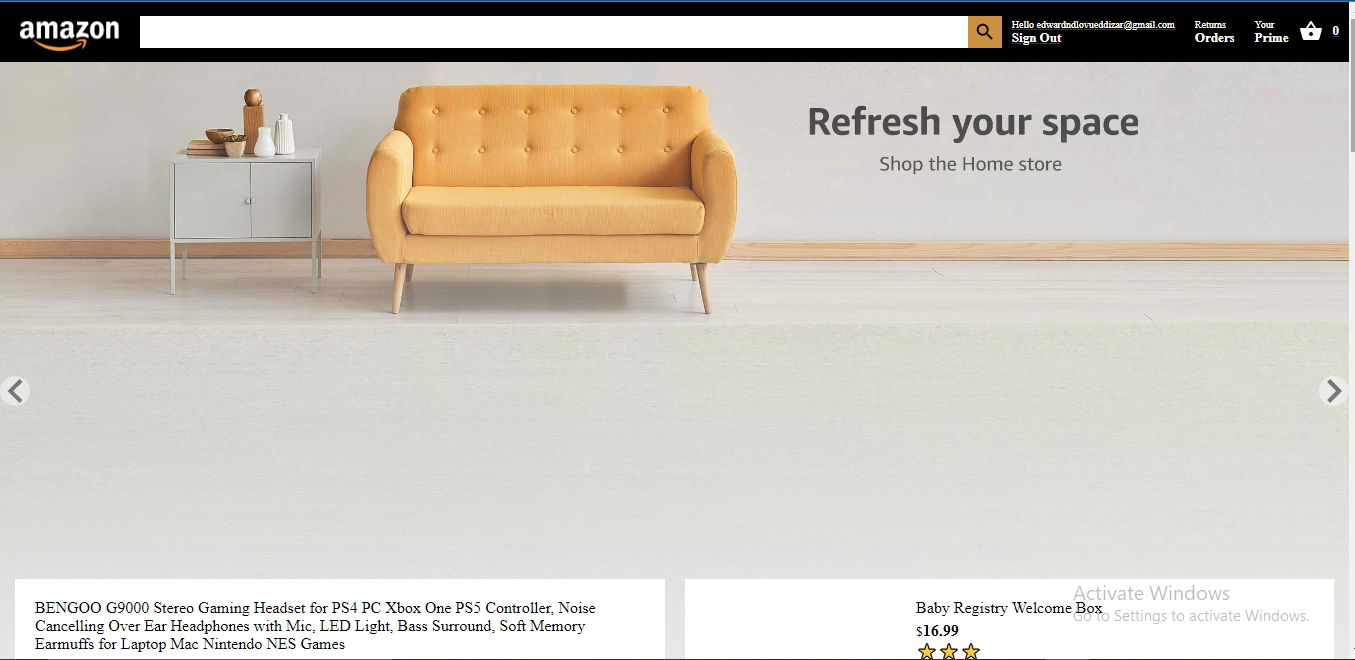Image resolution: width=1355 pixels, height=660 pixels.
Task: Click the $16.99 price label
Action: click(937, 631)
